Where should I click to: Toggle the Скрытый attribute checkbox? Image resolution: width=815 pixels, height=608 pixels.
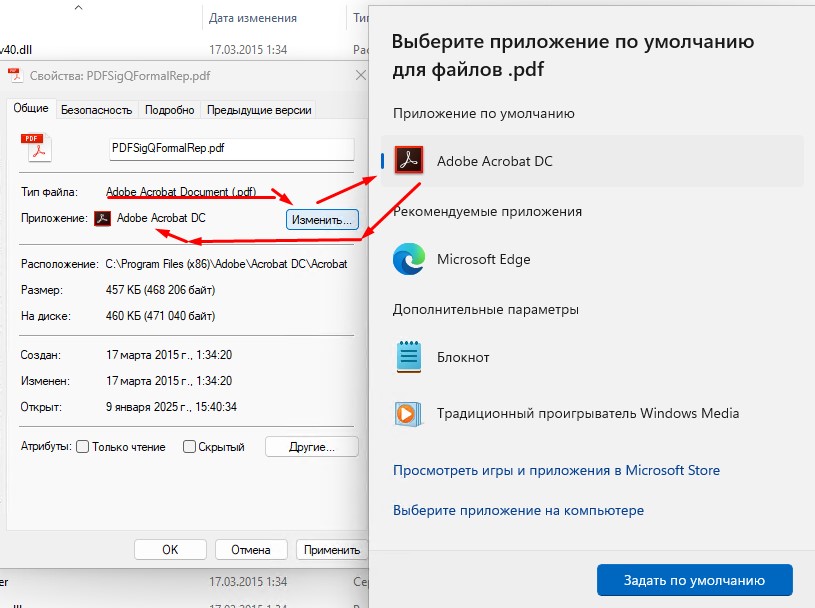point(189,447)
